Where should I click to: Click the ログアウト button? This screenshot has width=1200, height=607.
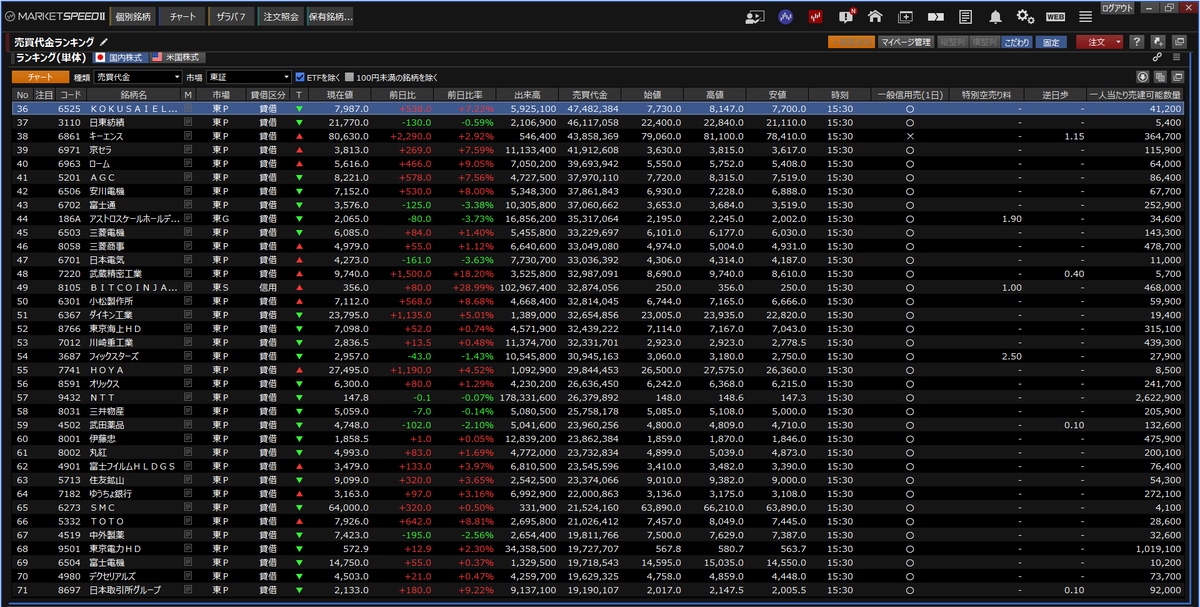tap(1117, 7)
